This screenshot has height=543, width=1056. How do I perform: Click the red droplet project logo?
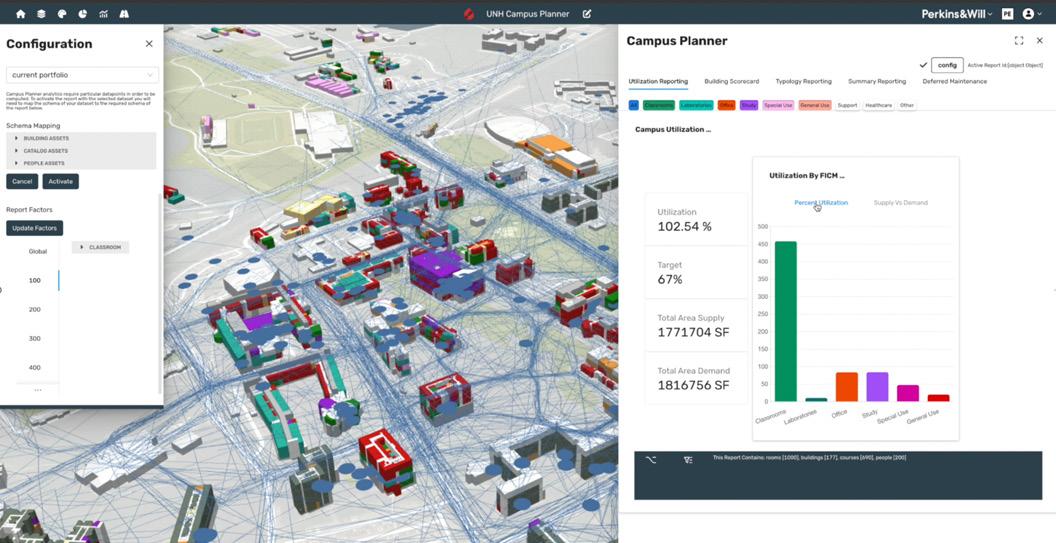coord(470,13)
